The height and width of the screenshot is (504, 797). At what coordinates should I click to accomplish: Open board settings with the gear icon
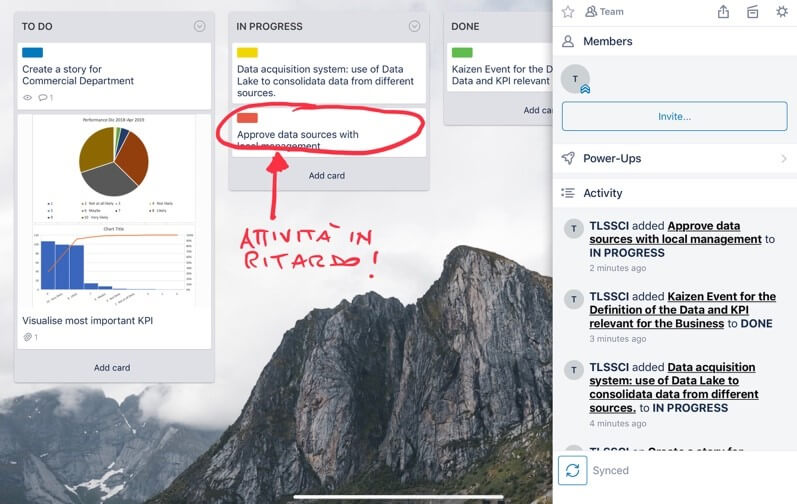782,12
